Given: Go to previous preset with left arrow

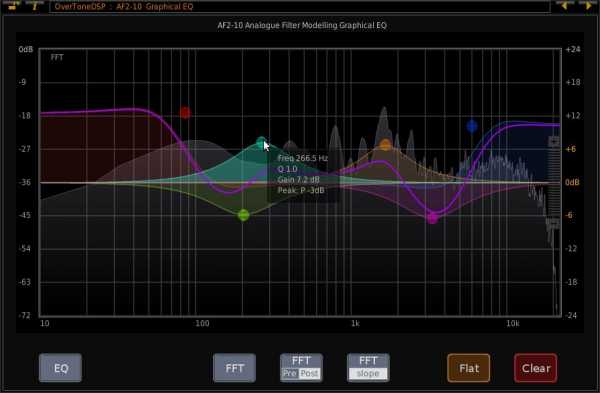Looking at the screenshot, I should click(564, 5).
